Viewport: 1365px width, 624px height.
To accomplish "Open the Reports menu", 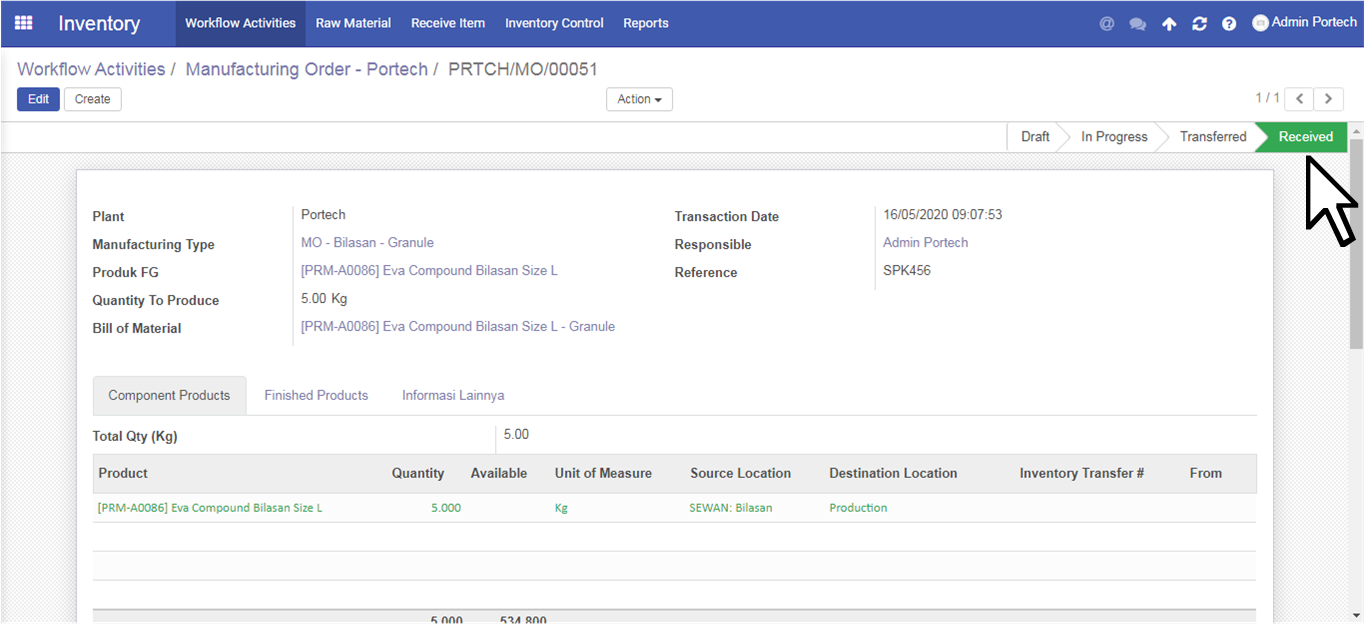I will [645, 23].
